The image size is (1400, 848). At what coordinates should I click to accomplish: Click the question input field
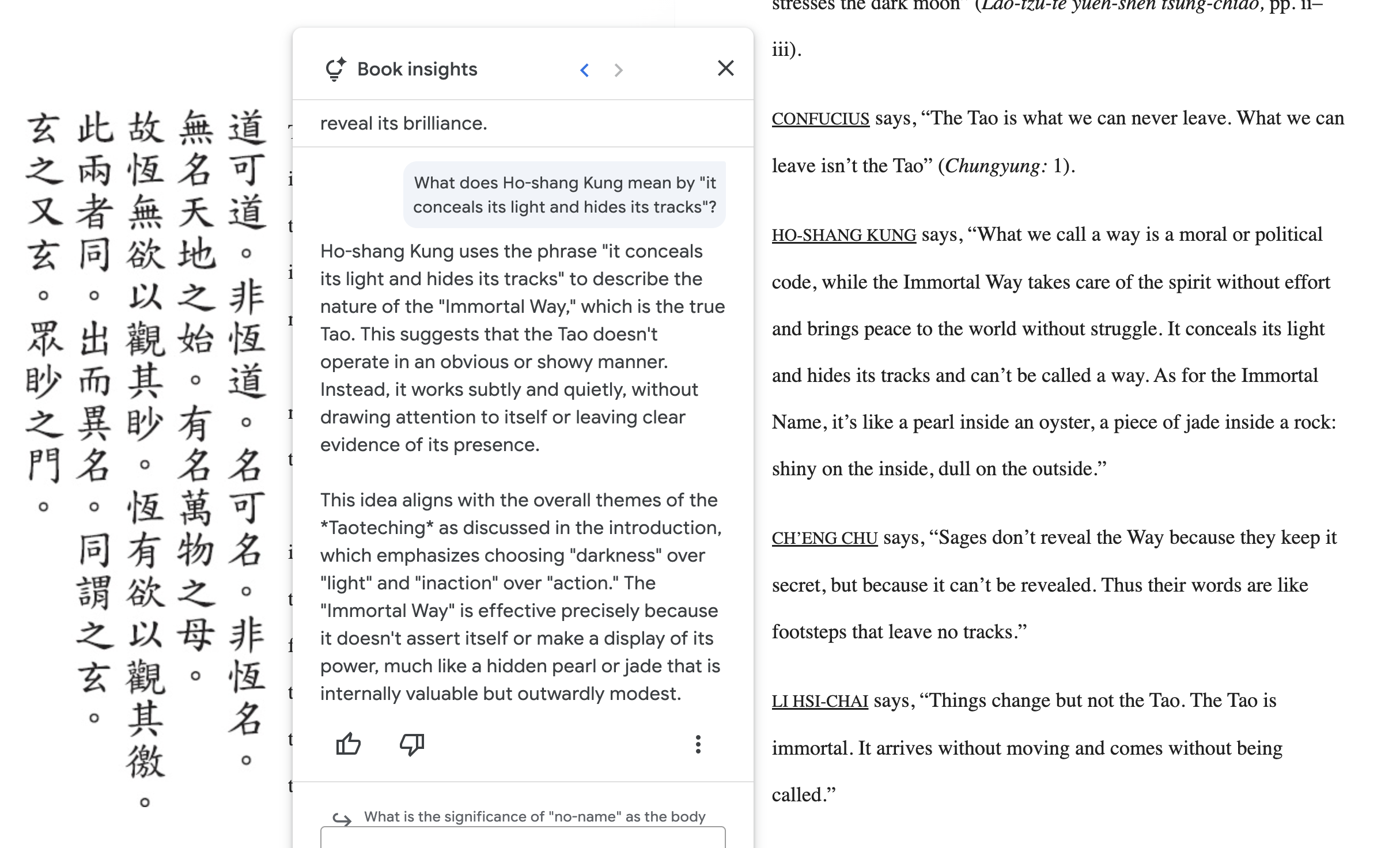point(523,838)
